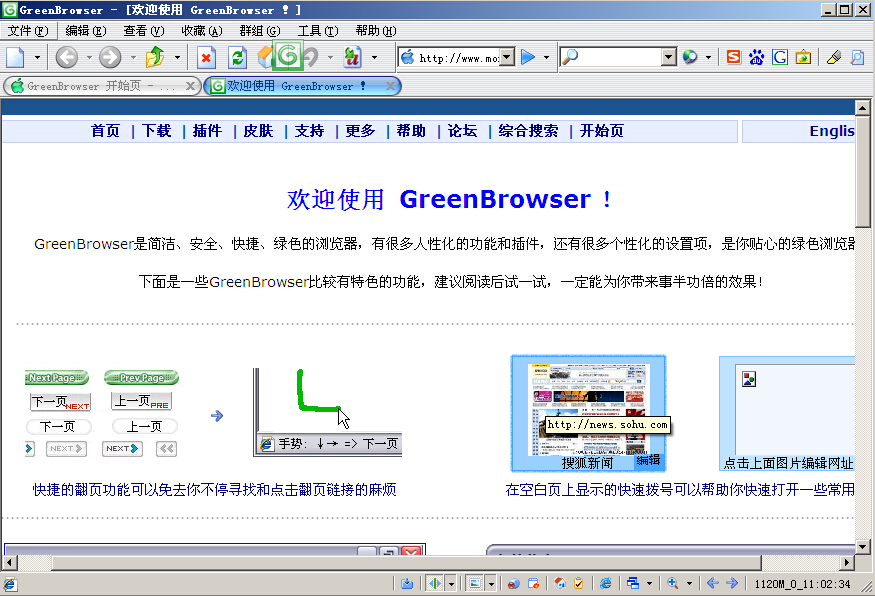Open the 帮助(H) menu

tap(376, 31)
